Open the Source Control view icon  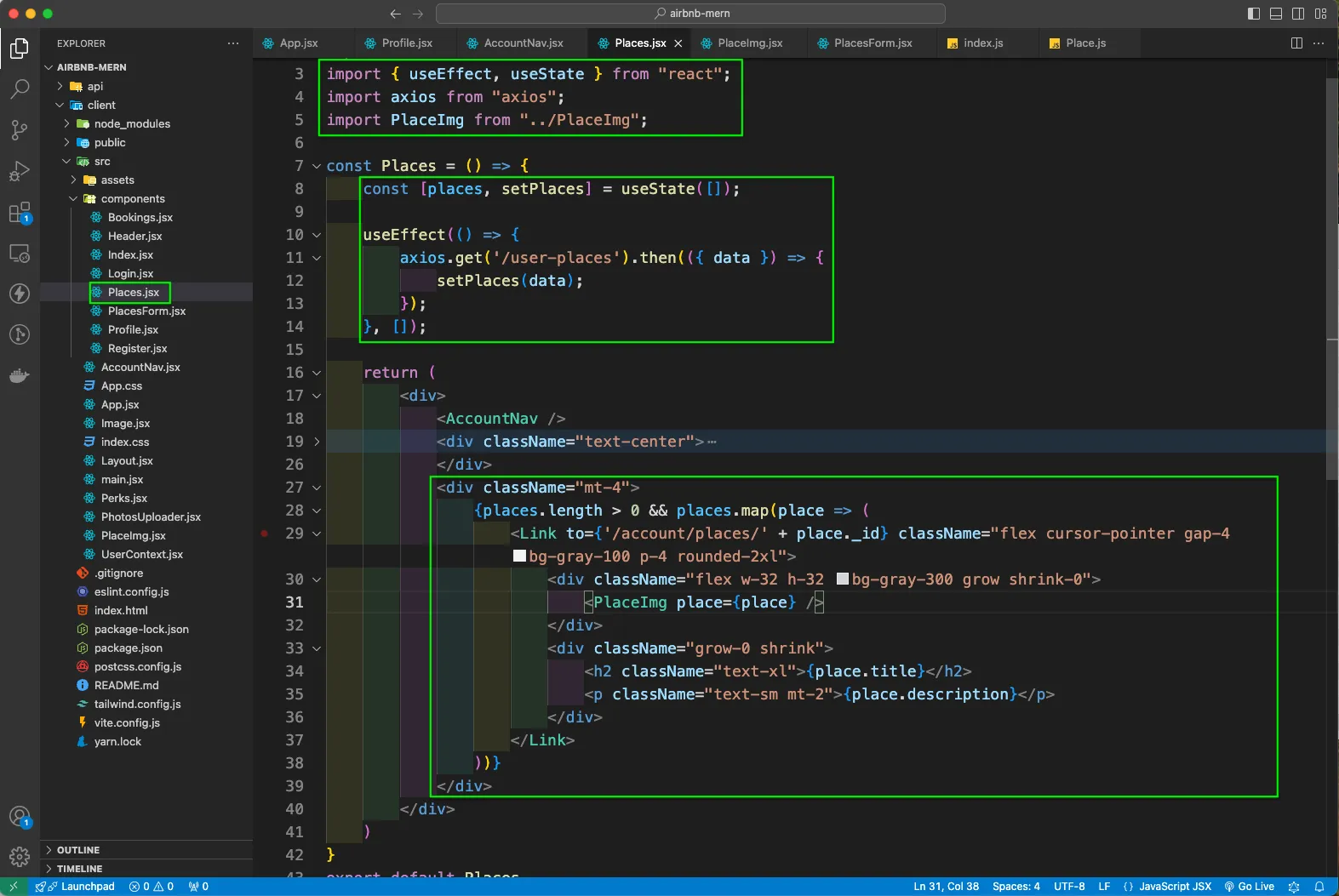click(20, 129)
